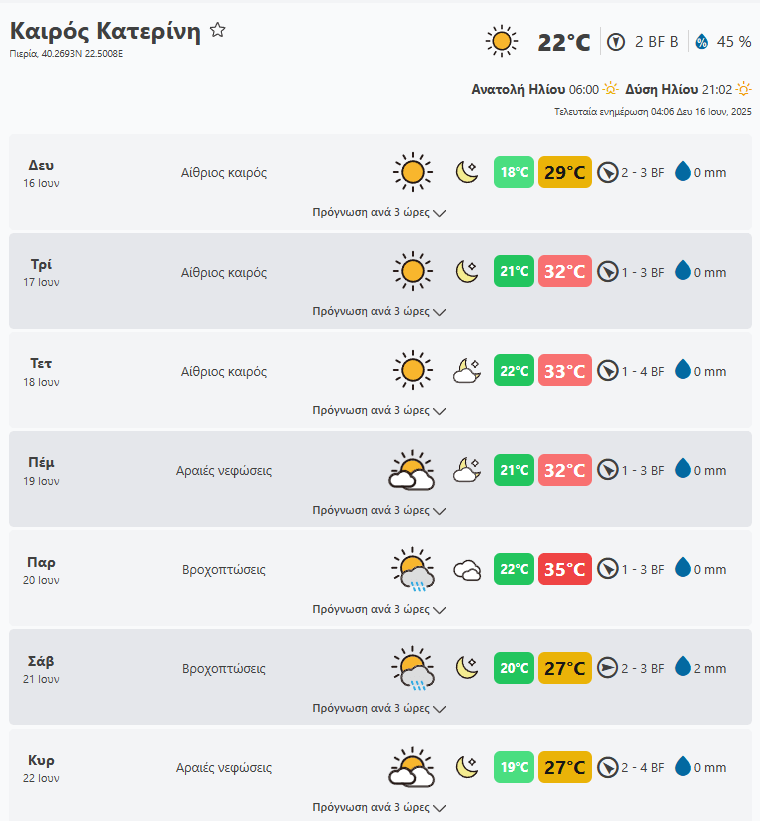760x821 pixels.
Task: Click the 2 mm rain drop icon on Σάβ
Action: 683,668
